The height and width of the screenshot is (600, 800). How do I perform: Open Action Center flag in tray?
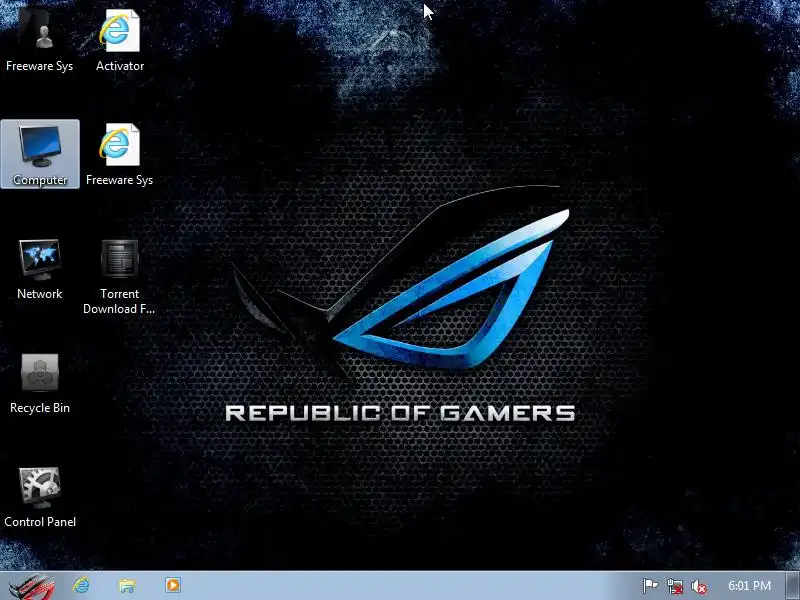650,586
